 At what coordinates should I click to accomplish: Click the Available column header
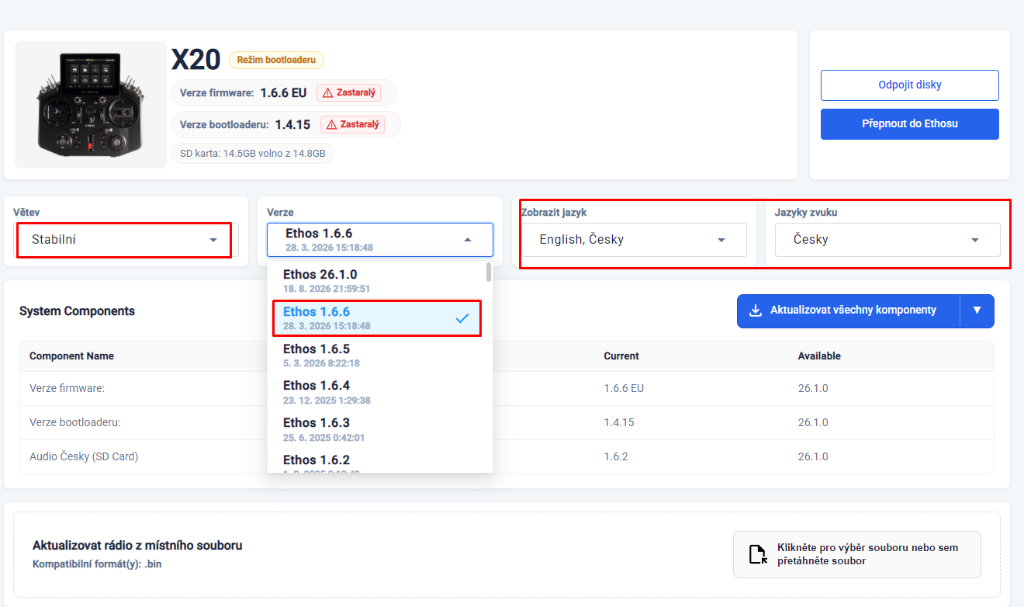(x=819, y=356)
